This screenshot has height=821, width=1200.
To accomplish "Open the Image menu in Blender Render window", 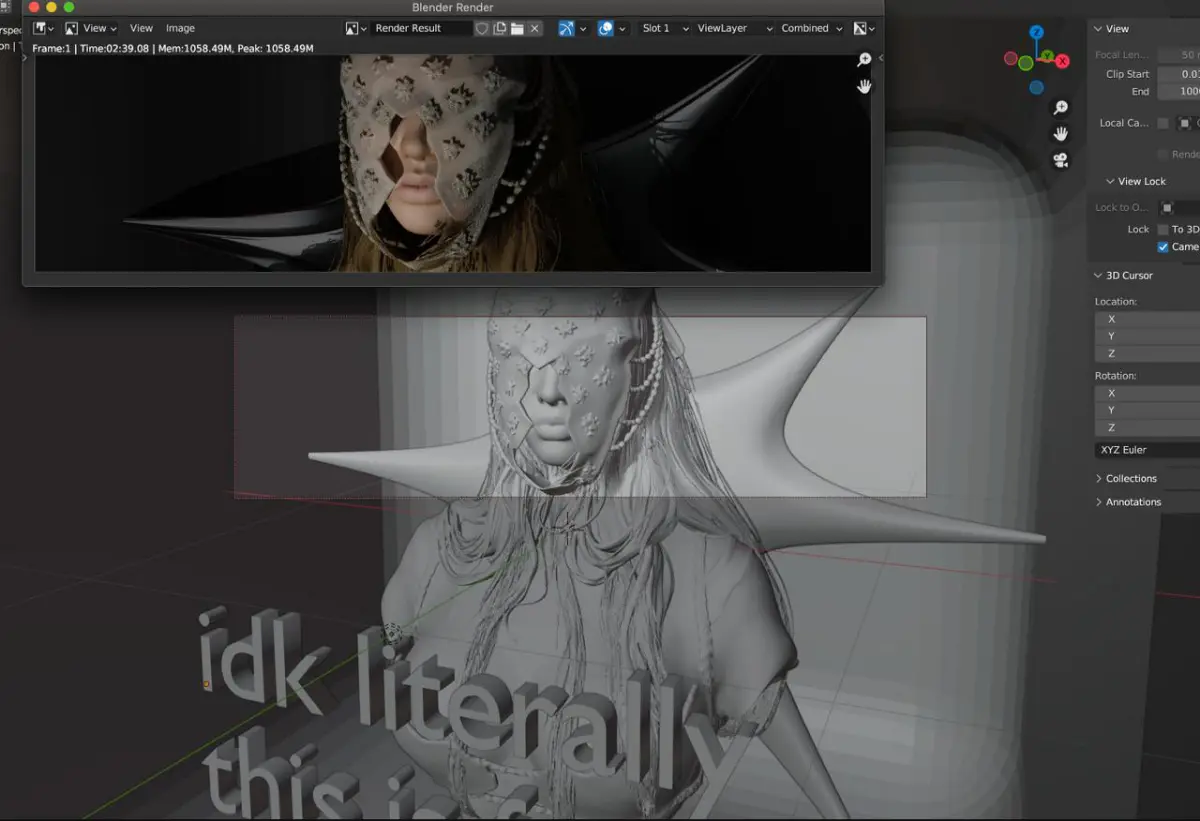I will (x=180, y=28).
